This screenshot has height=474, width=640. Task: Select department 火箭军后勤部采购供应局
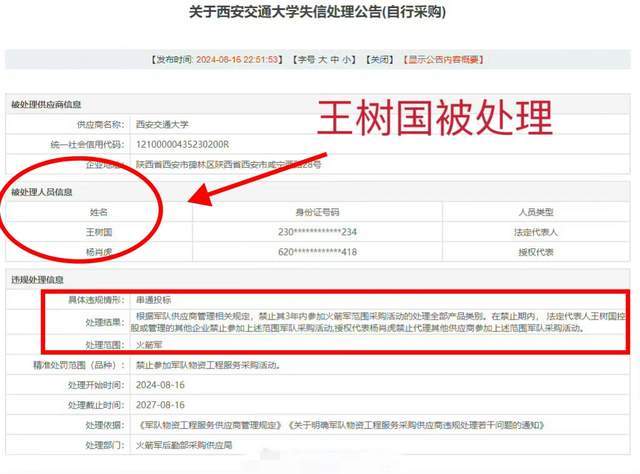pyautogui.click(x=184, y=445)
